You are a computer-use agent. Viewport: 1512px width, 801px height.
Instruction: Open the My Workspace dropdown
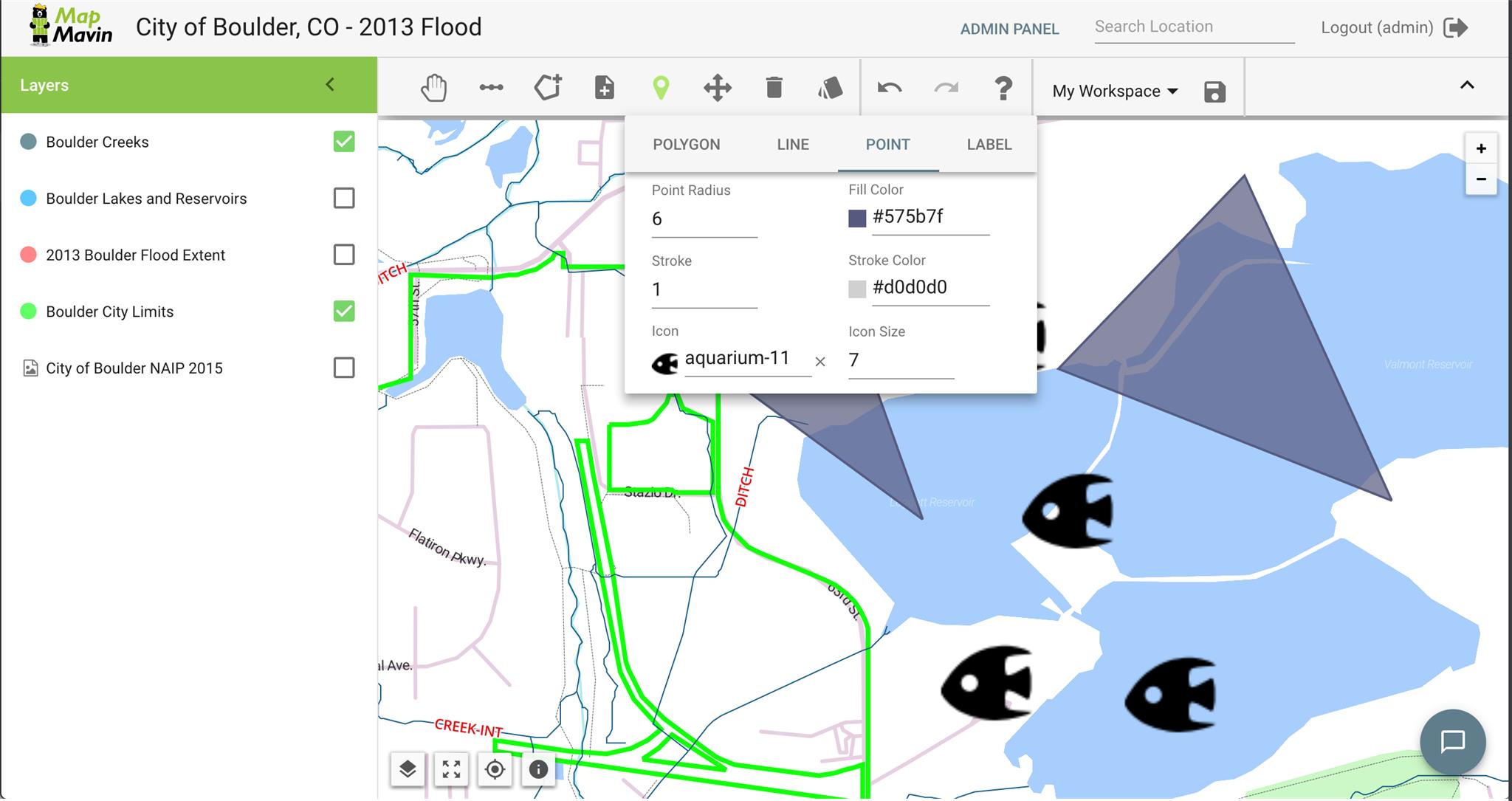point(1112,90)
